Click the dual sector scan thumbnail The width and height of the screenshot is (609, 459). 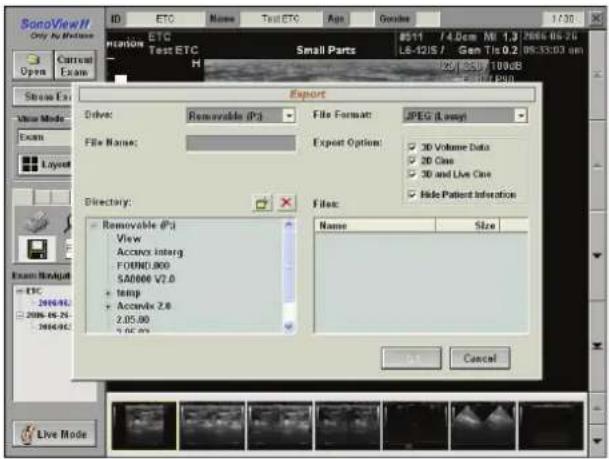(x=483, y=426)
